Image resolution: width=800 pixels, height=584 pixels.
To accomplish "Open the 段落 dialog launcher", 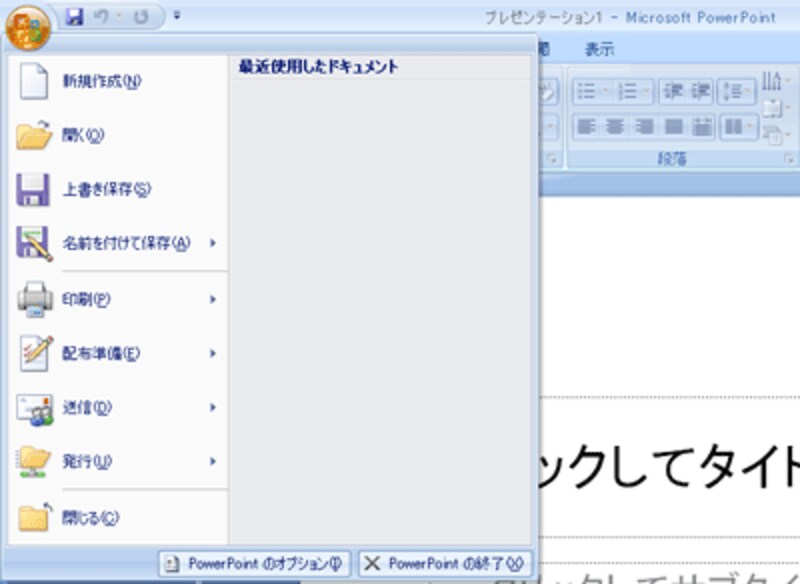I will pos(789,159).
